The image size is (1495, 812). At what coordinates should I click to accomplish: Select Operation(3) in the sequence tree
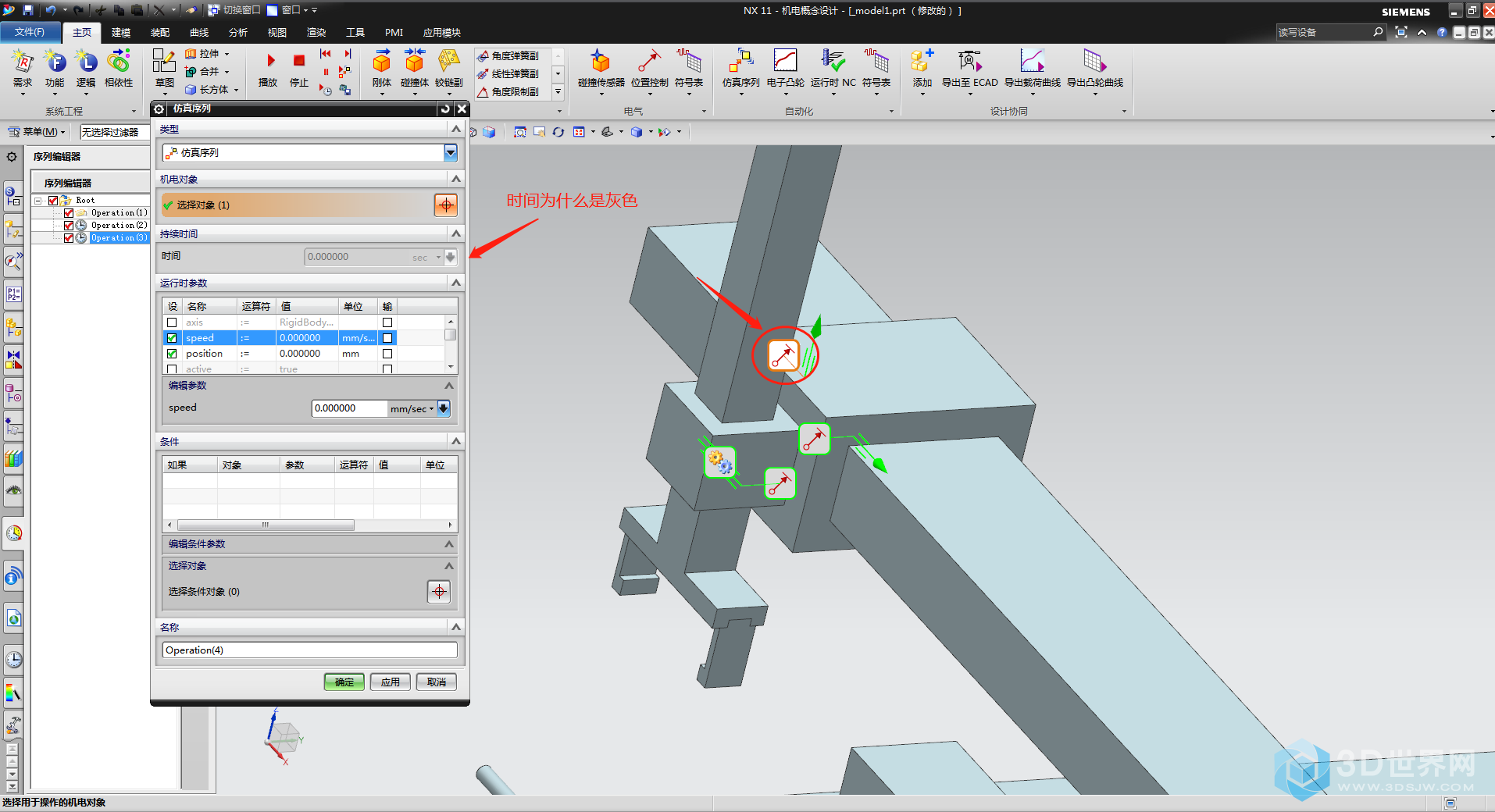pyautogui.click(x=119, y=238)
